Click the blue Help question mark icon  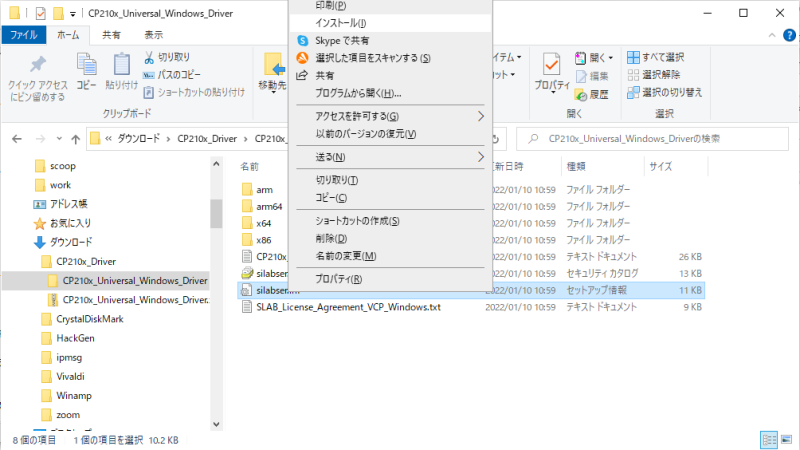pos(789,35)
